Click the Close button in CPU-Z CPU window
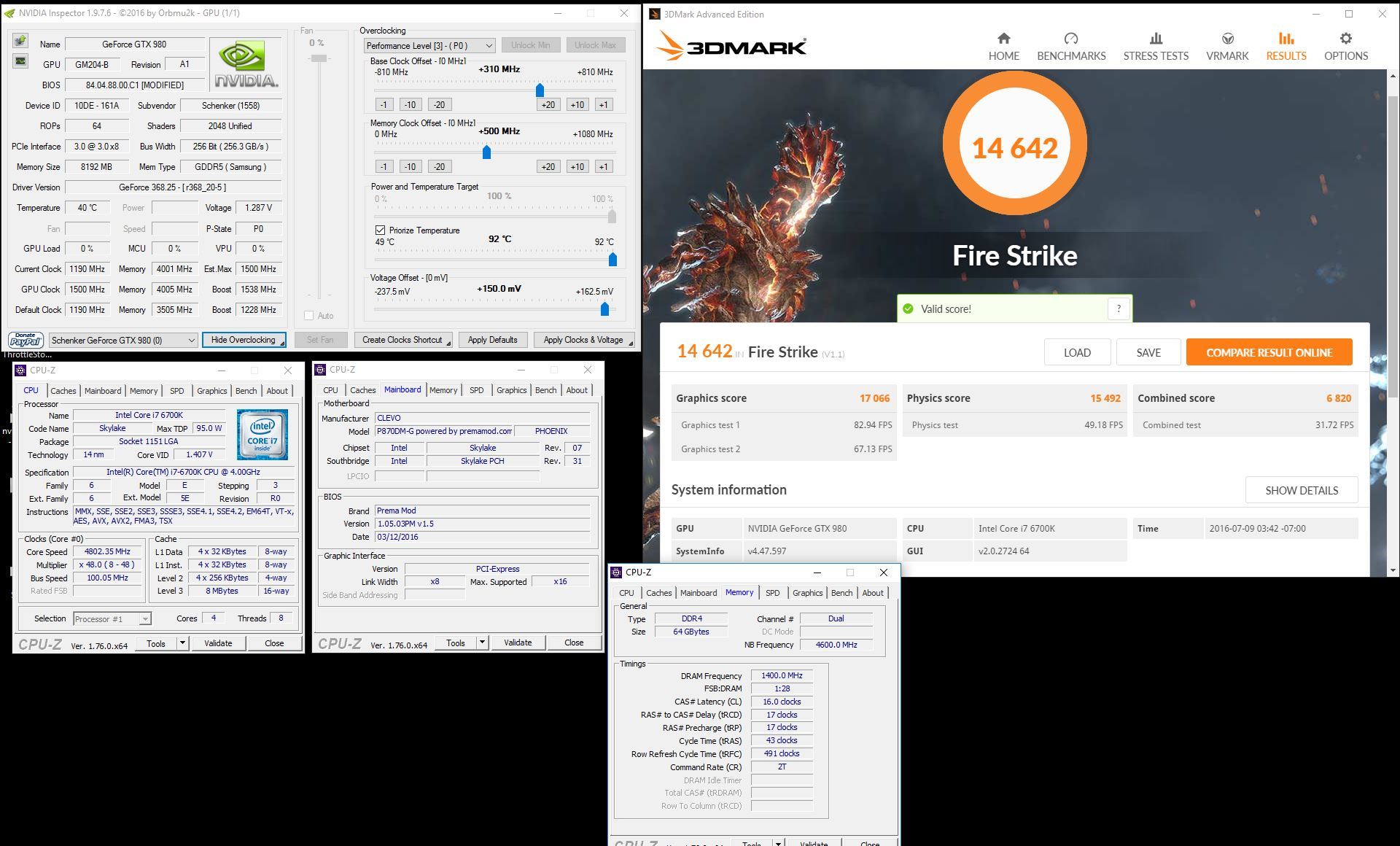 pyautogui.click(x=274, y=643)
